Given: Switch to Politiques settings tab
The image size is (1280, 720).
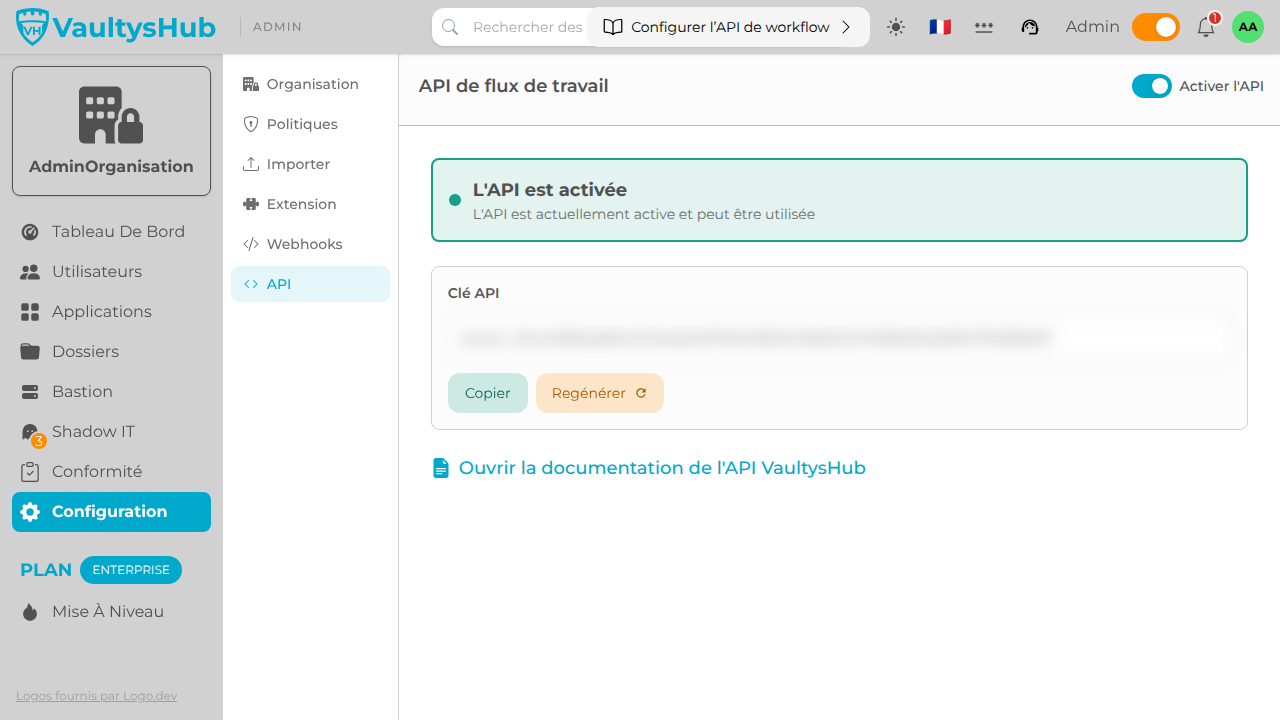Looking at the screenshot, I should (310, 124).
